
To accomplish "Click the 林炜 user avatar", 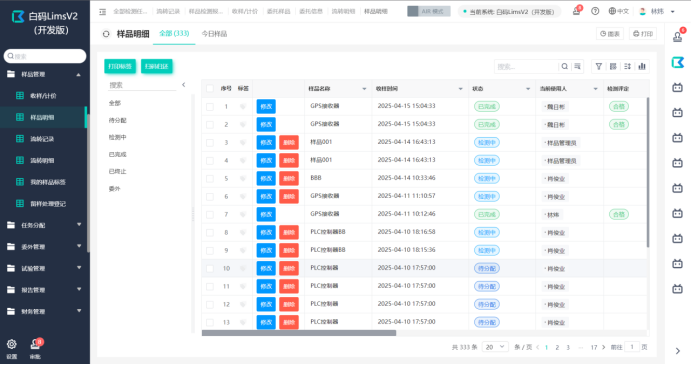I will click(x=643, y=11).
